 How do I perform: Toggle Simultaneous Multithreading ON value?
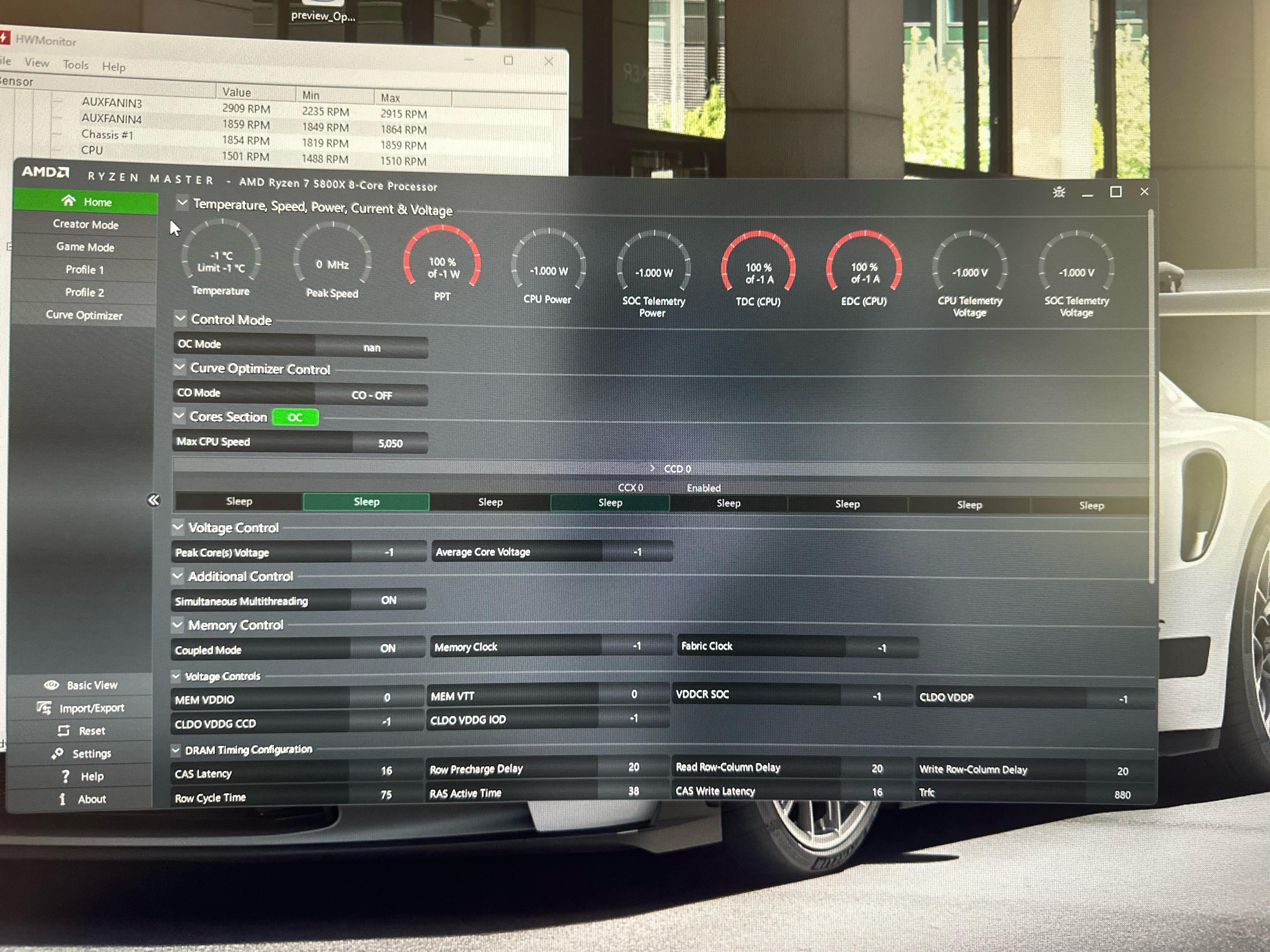(389, 600)
